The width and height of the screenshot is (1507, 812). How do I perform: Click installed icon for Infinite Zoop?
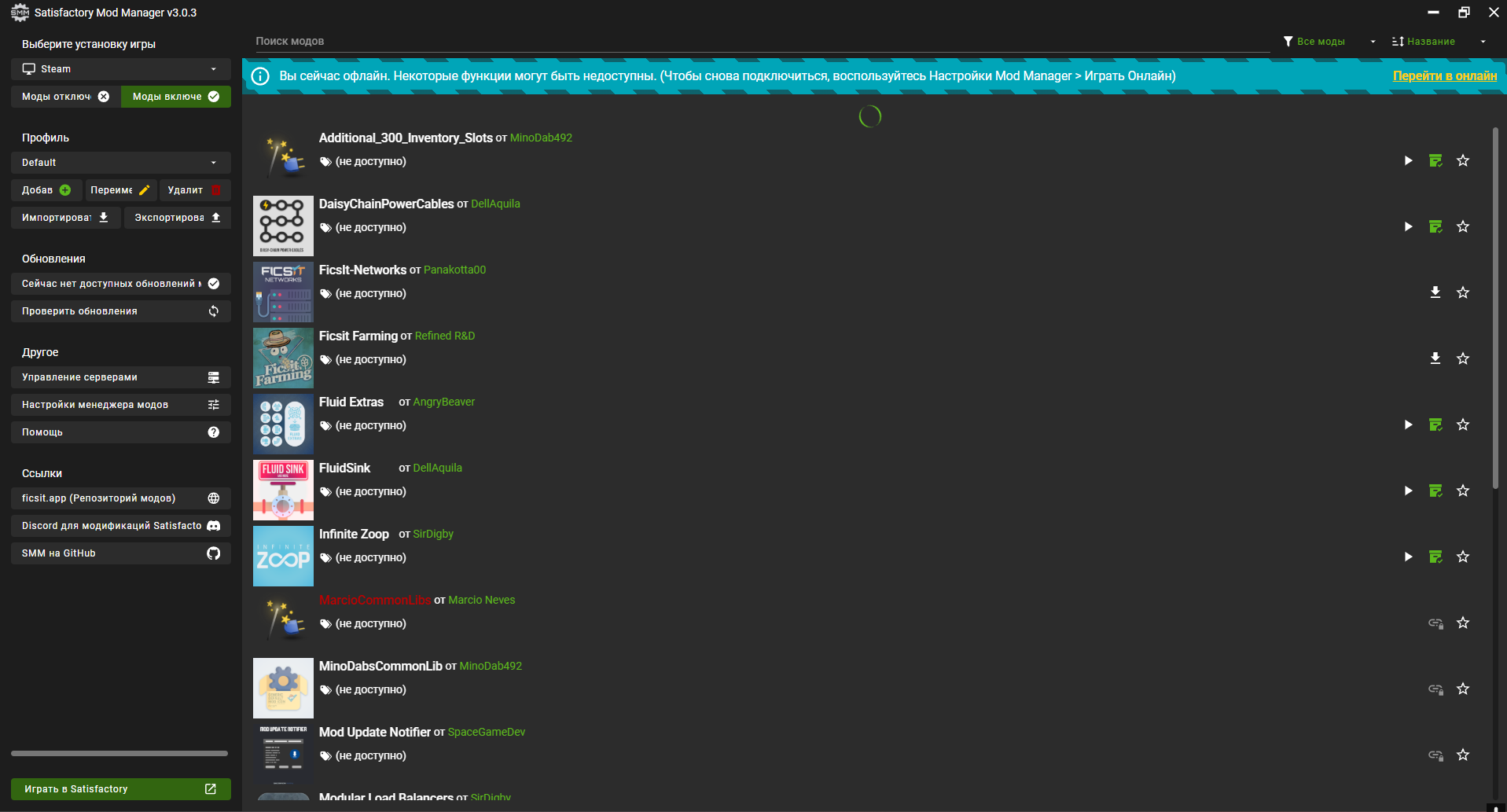[x=1435, y=557]
